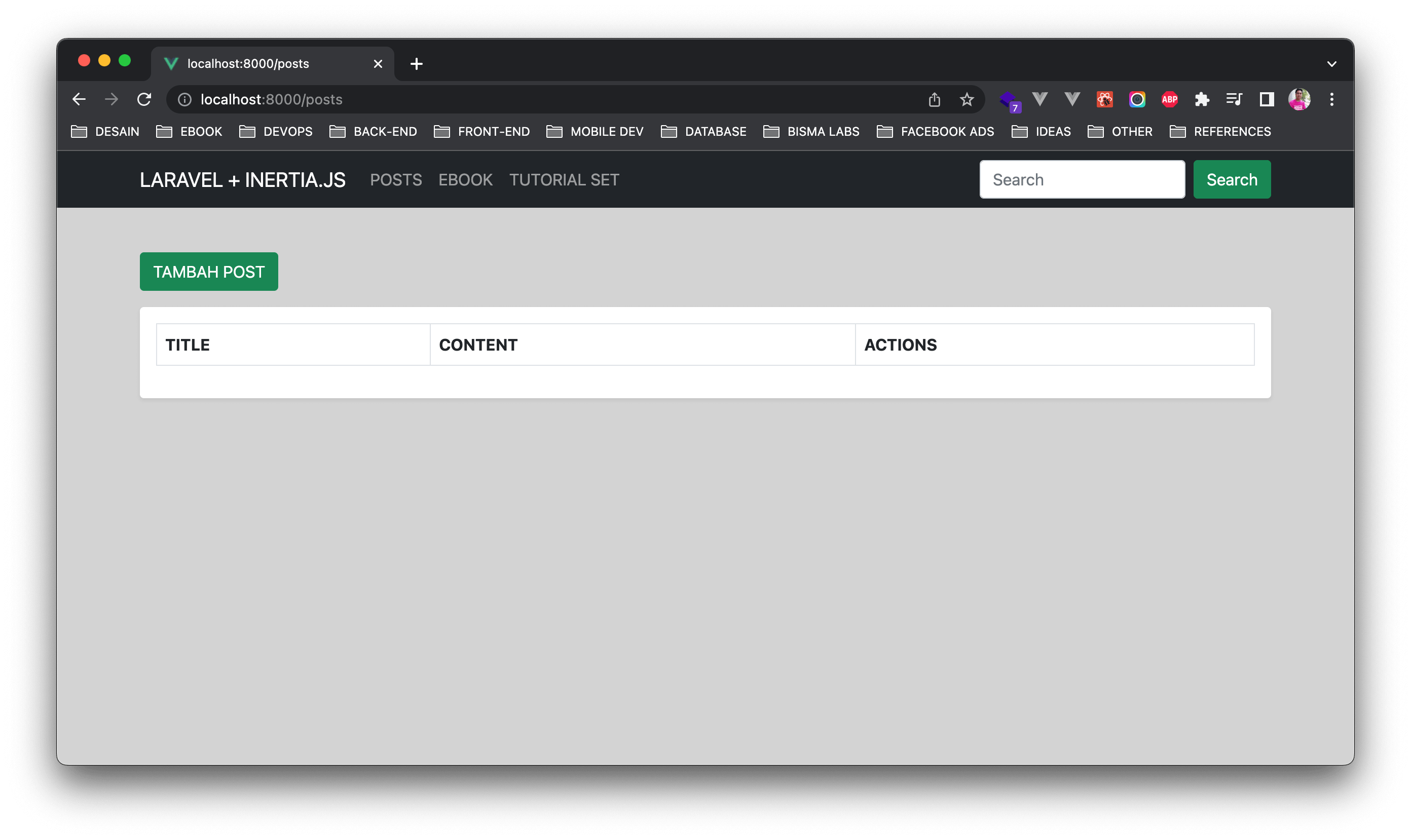This screenshot has width=1411, height=840.
Task: Click the first Vue devtools icon
Action: pos(1039,100)
